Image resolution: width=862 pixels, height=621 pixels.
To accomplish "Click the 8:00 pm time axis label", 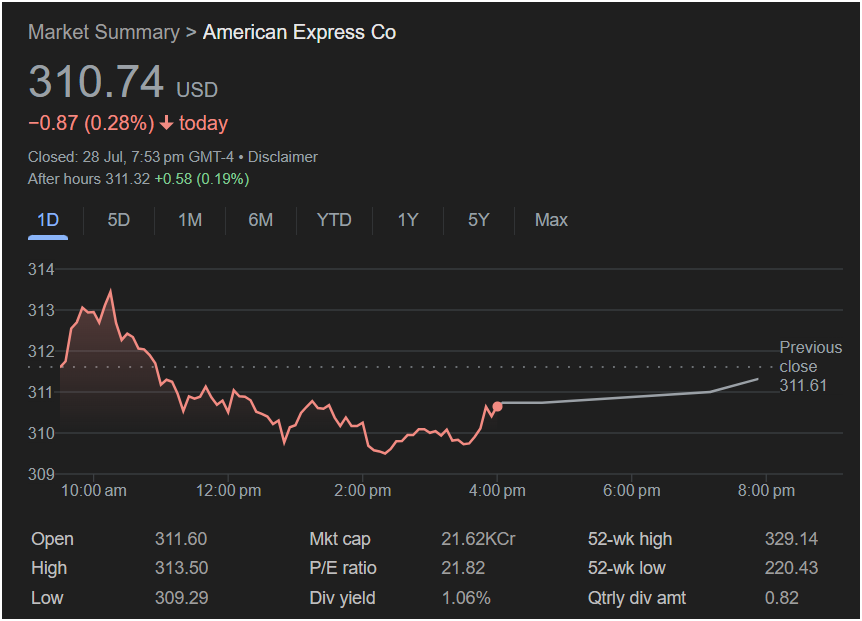I will [x=766, y=491].
